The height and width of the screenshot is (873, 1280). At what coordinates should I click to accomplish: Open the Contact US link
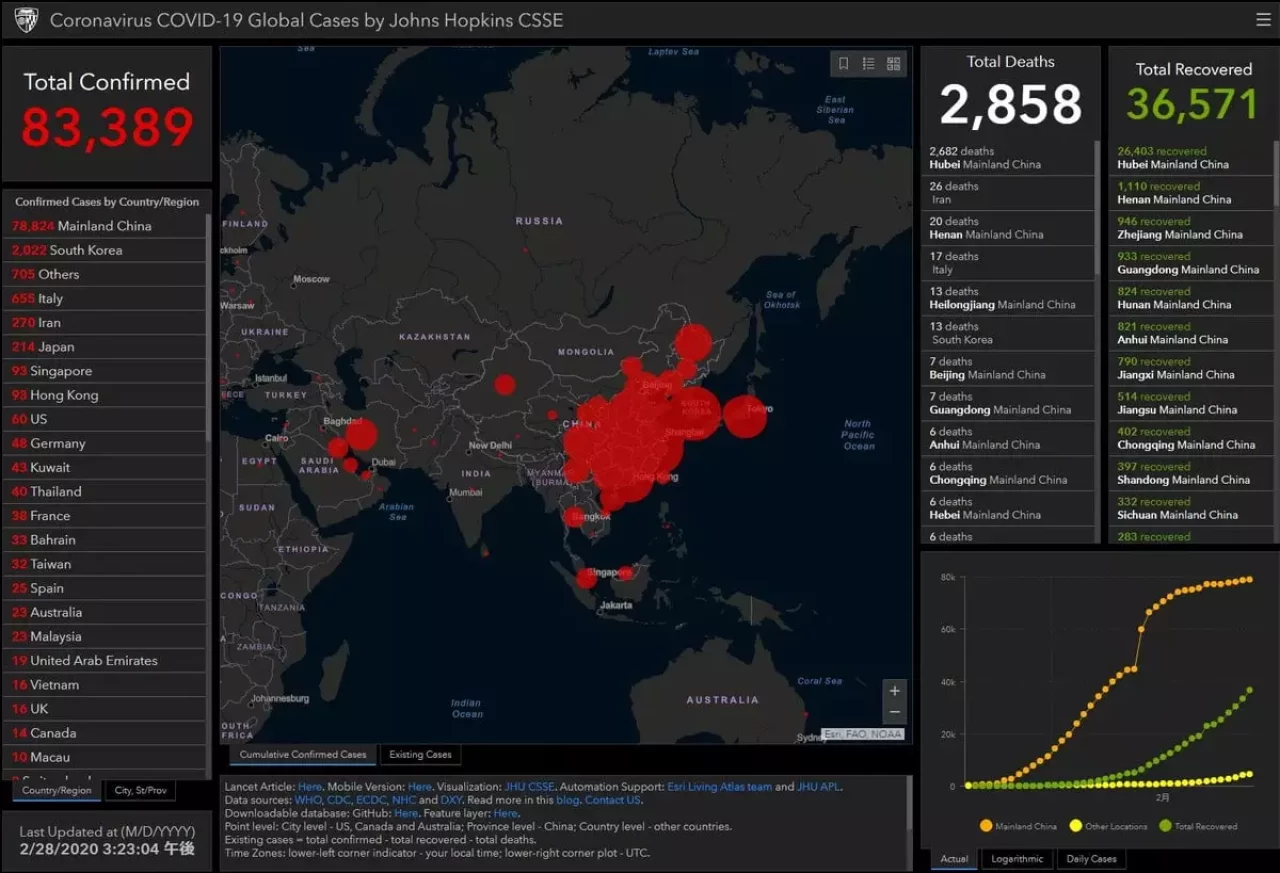click(x=612, y=800)
